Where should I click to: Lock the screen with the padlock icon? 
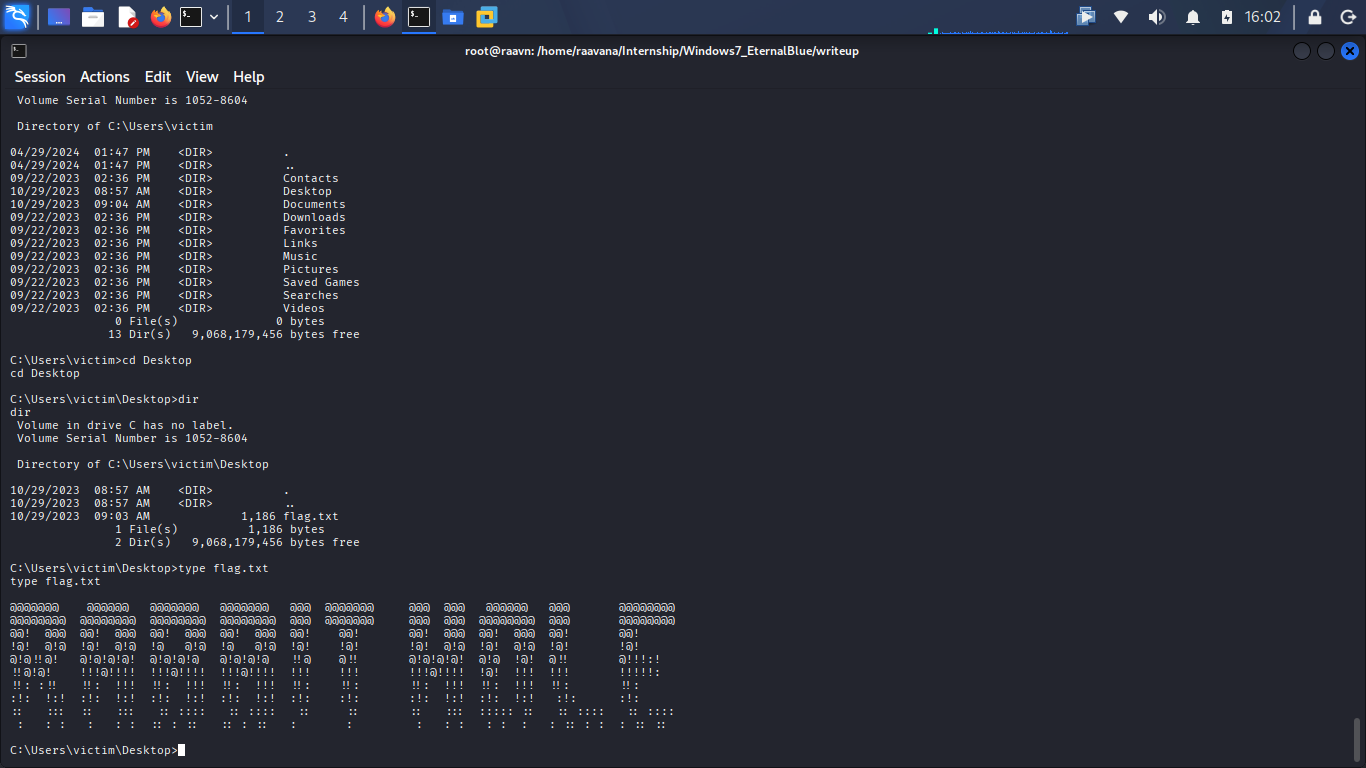pos(1315,17)
